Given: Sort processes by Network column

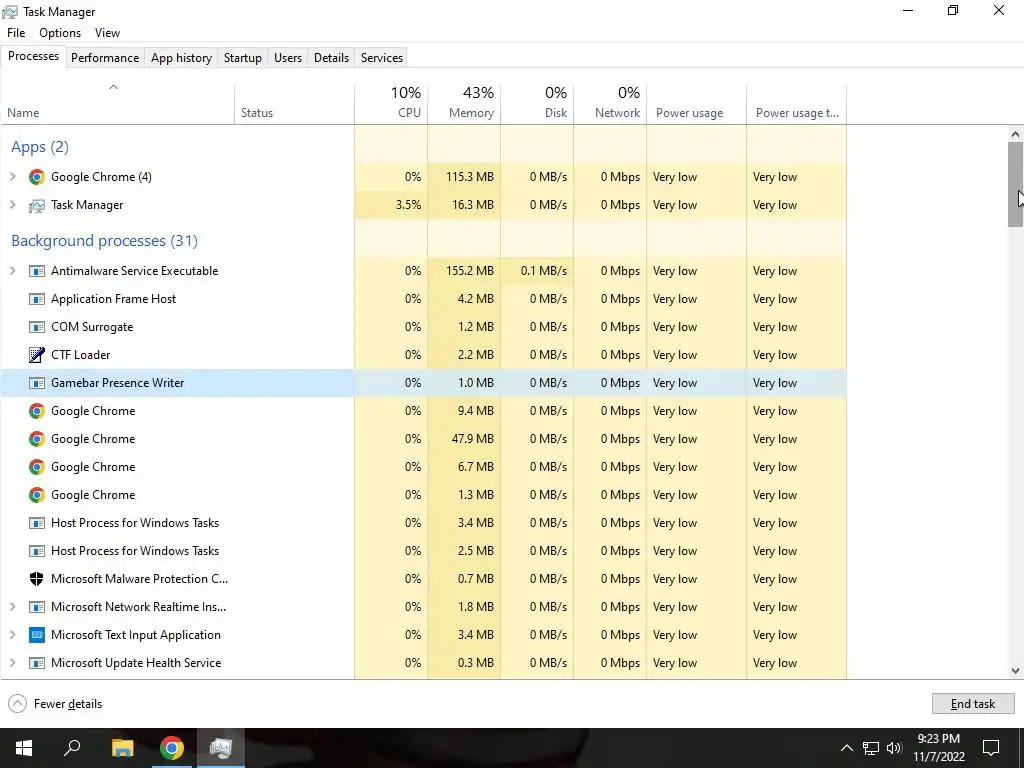Looking at the screenshot, I should [610, 103].
